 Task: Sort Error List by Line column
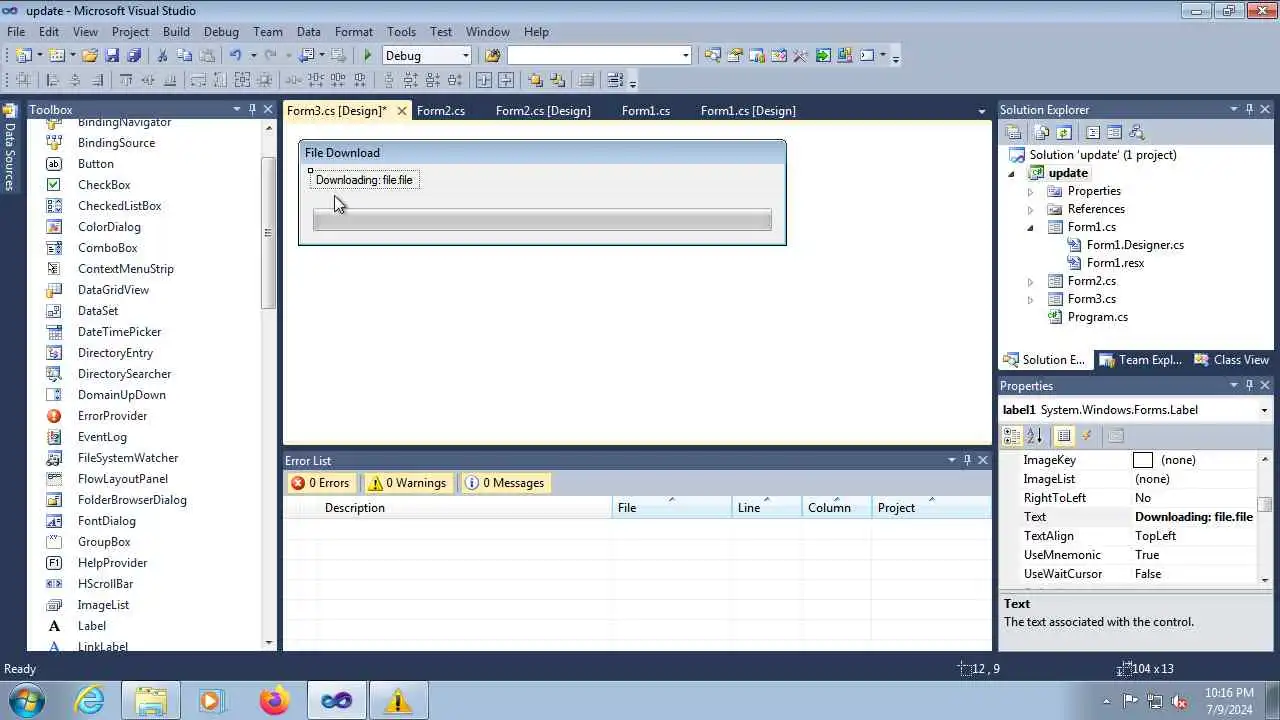[767, 508]
